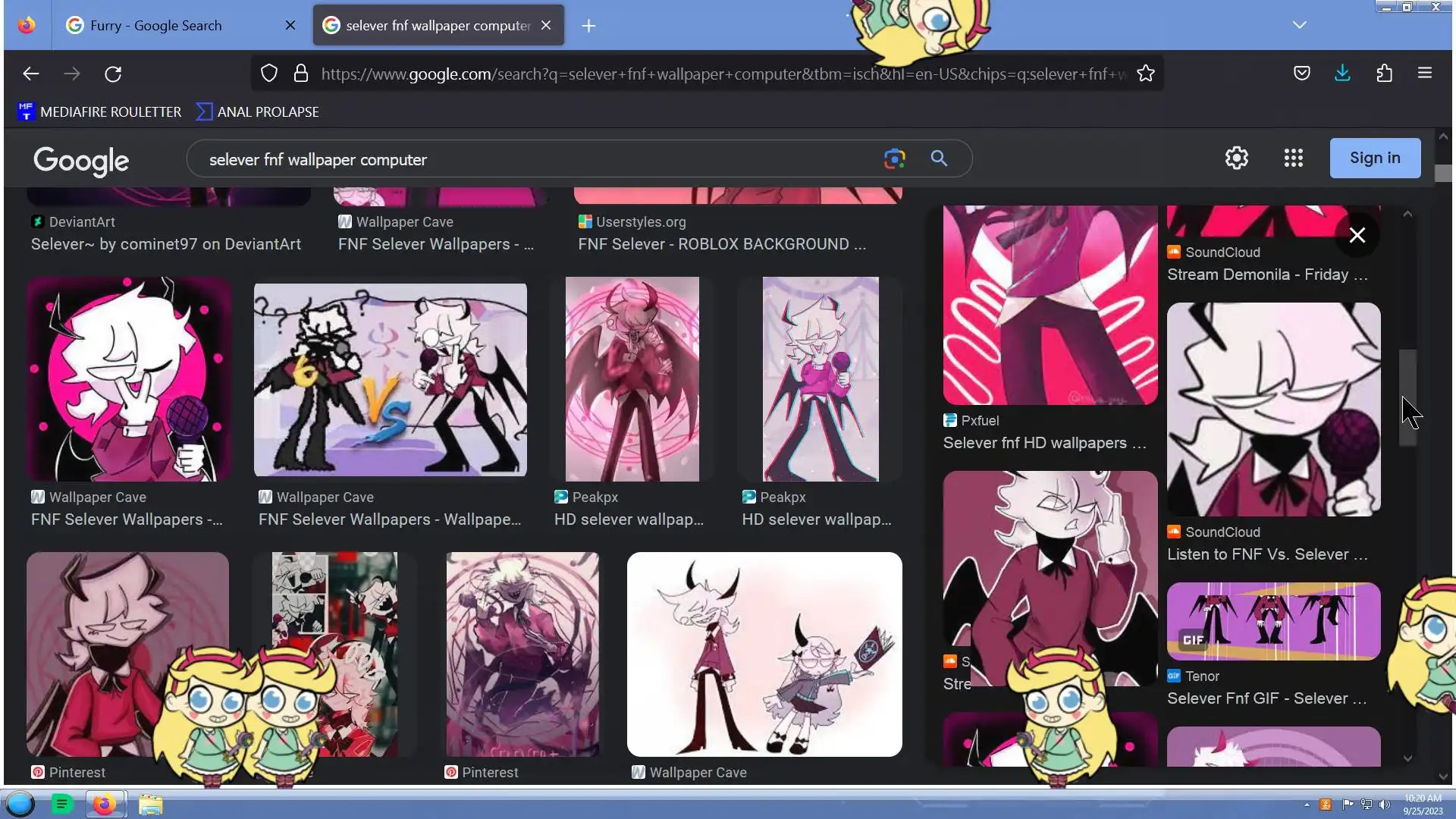Open a new browser tab
This screenshot has height=819, width=1456.
tap(588, 26)
